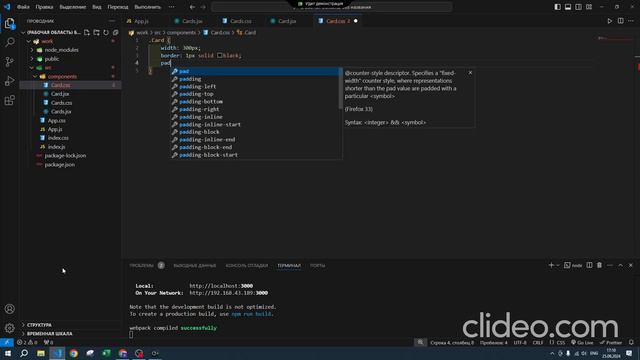Open explorer panel more actions ellipsis
This screenshot has height=360, width=640.
(112, 21)
